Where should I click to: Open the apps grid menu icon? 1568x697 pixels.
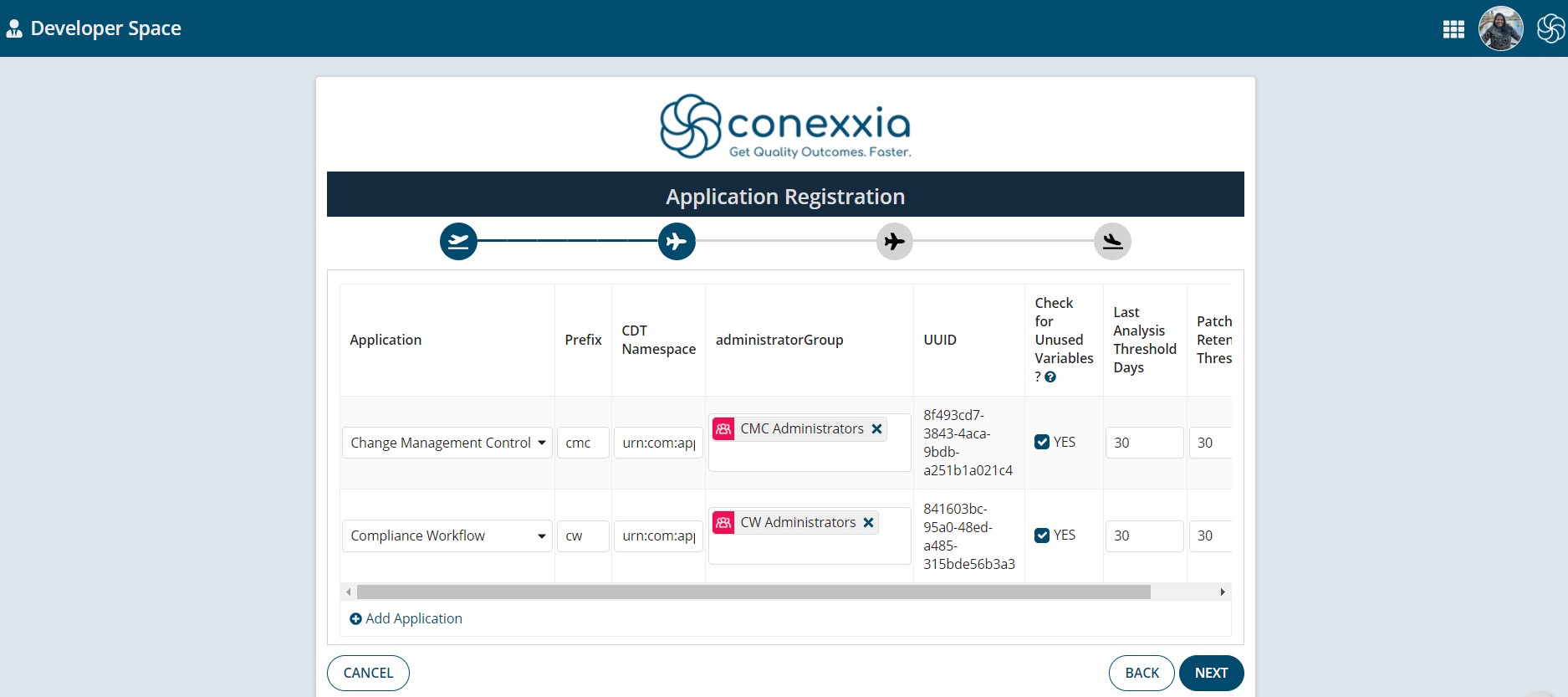1453,29
